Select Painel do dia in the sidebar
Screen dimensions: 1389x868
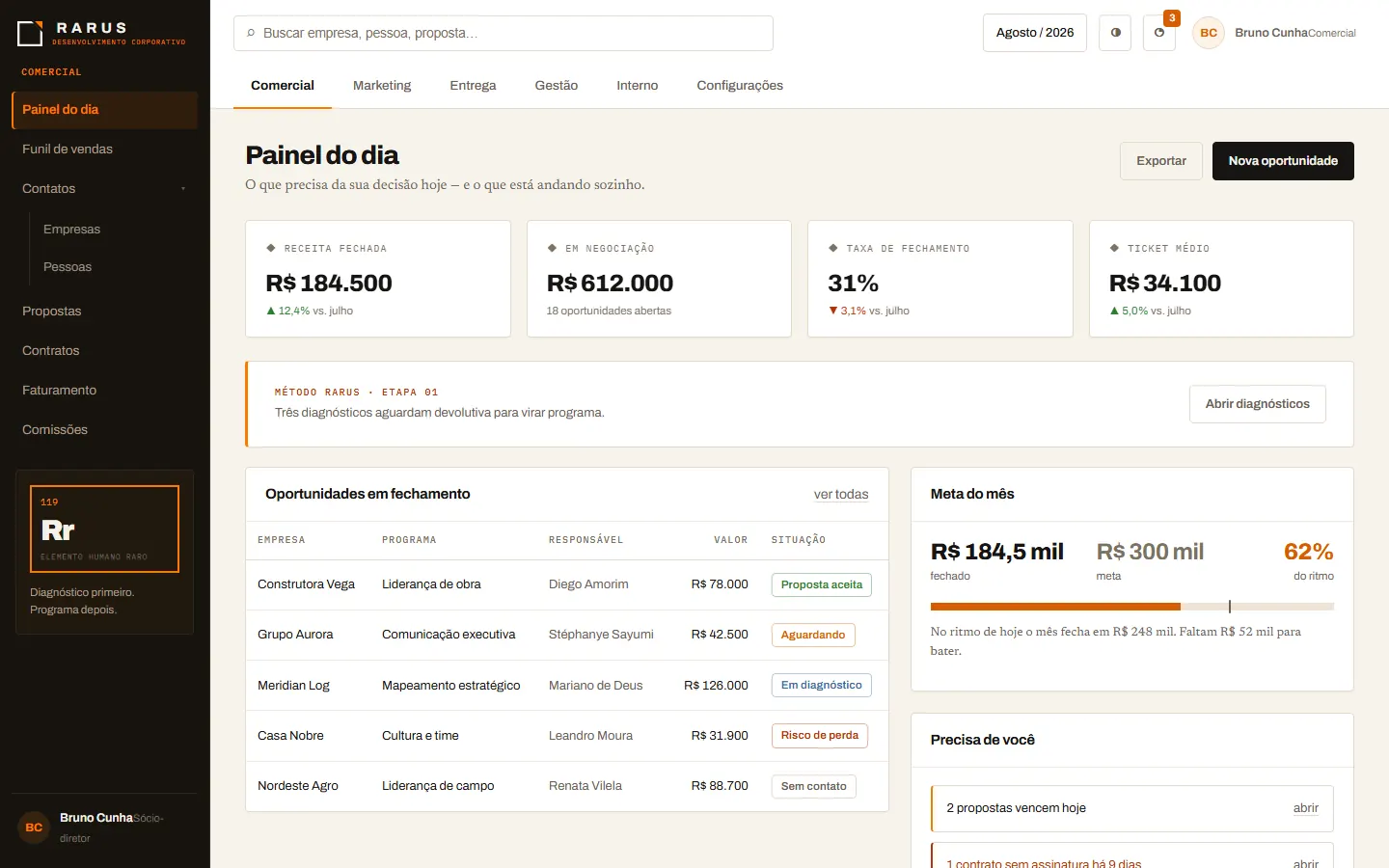coord(104,110)
